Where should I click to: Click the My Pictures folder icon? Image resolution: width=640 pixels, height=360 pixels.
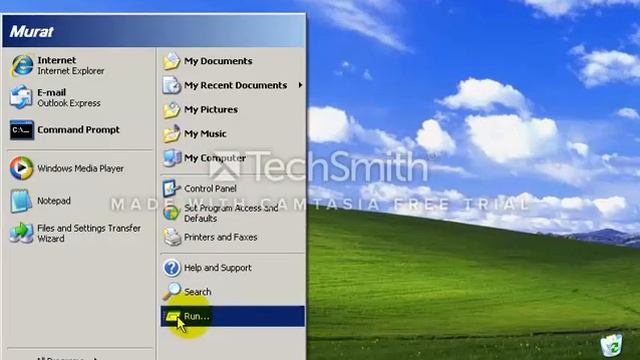coord(171,109)
